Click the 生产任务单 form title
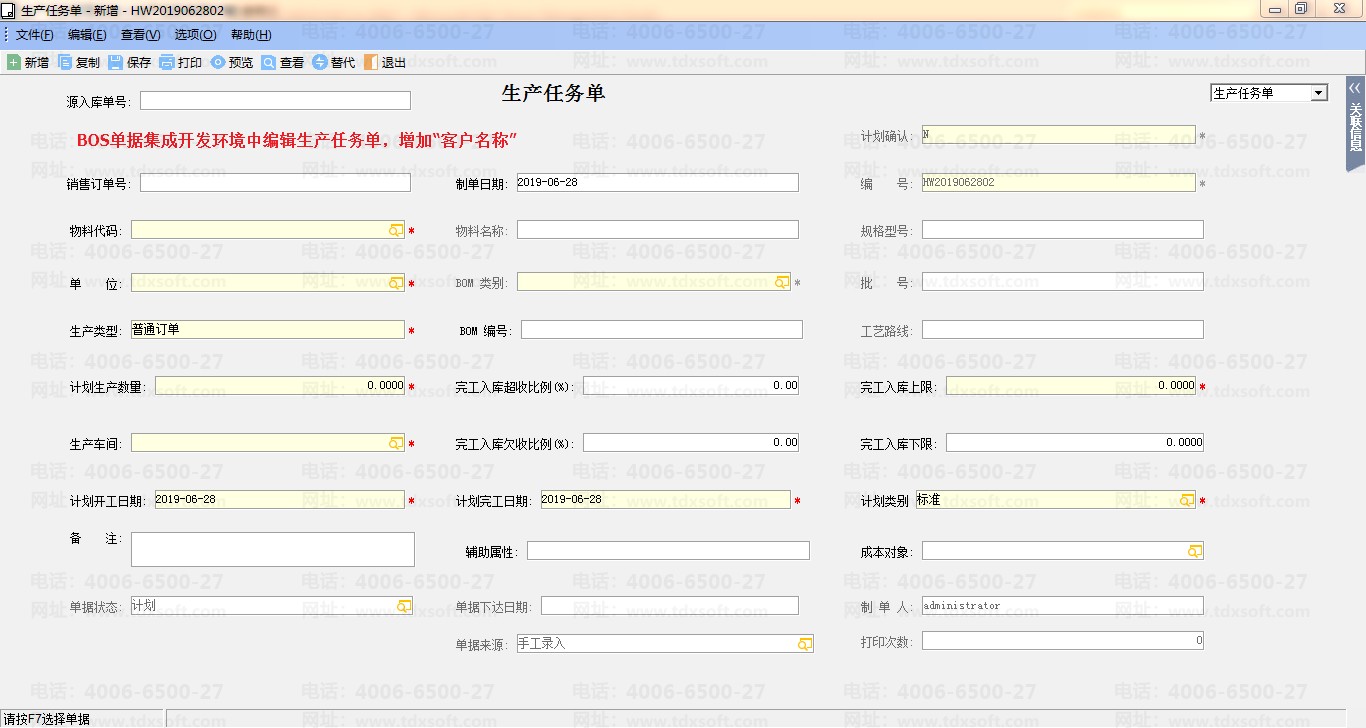Image resolution: width=1366 pixels, height=728 pixels. (553, 94)
